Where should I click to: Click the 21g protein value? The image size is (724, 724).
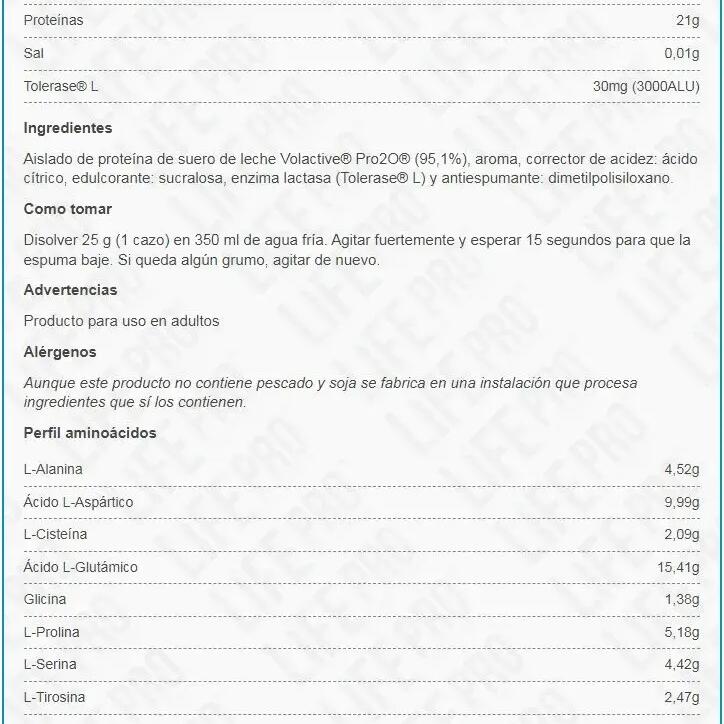point(687,20)
